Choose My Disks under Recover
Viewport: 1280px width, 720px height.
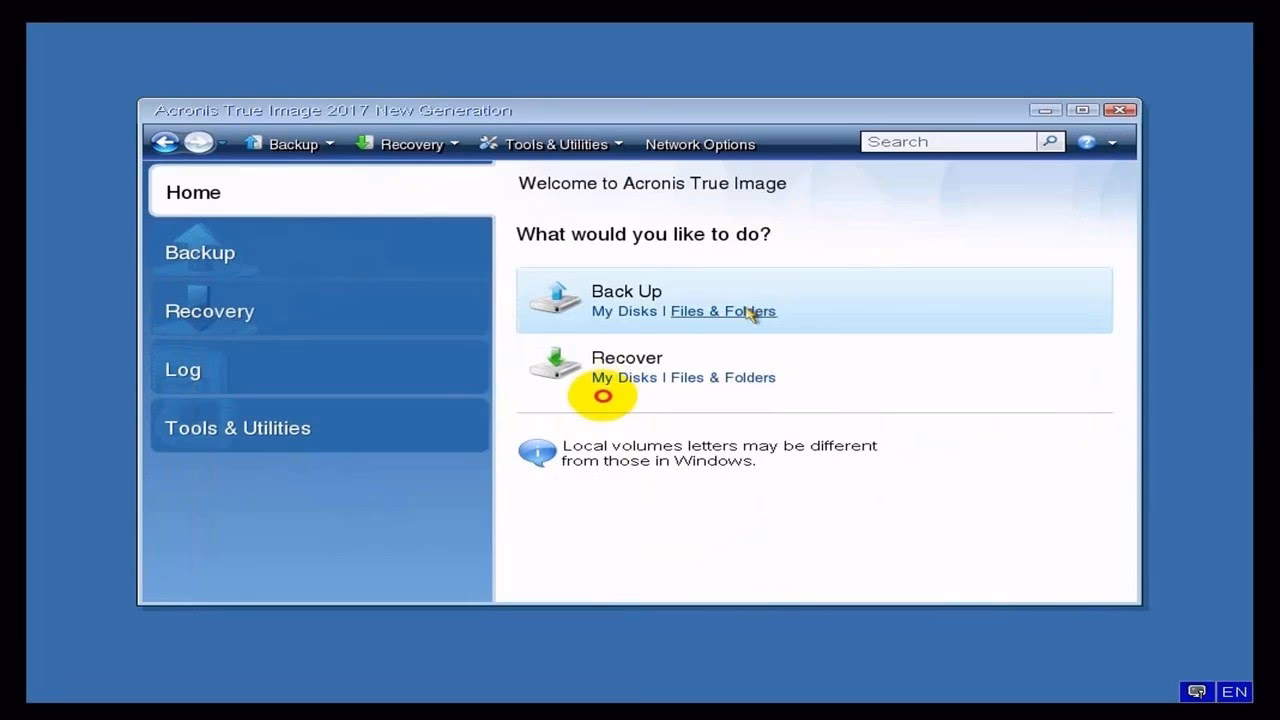[624, 377]
